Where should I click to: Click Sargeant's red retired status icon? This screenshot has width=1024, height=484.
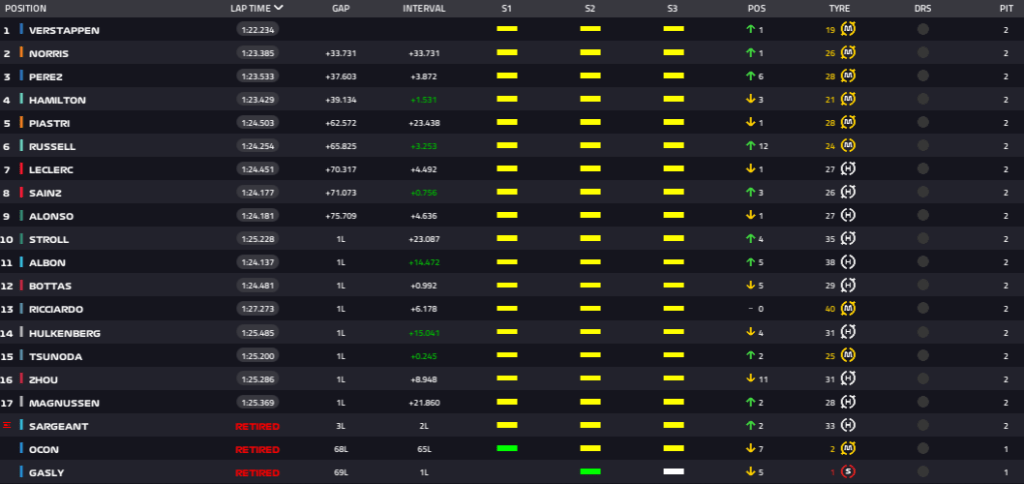[7, 425]
